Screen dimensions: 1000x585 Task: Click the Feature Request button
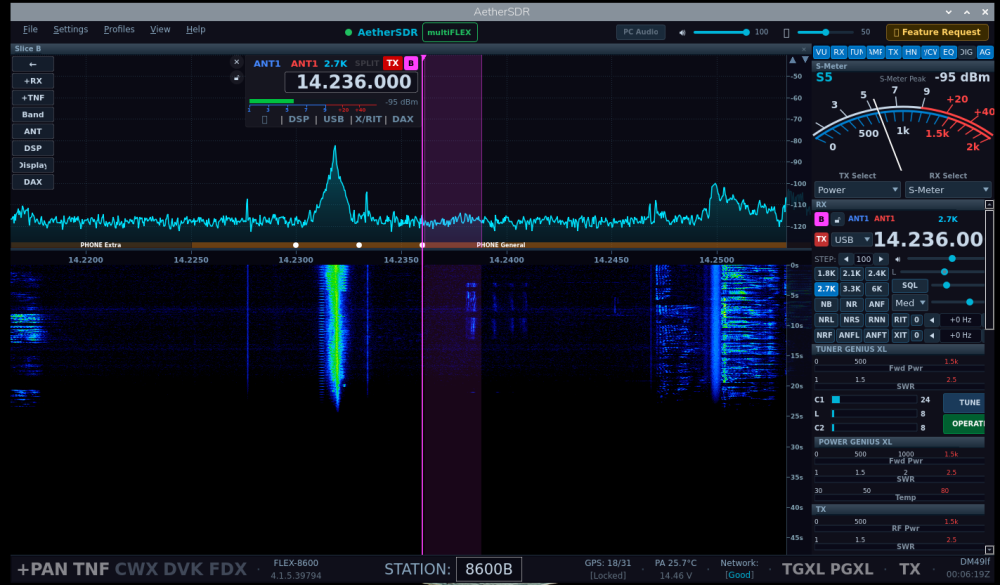(937, 32)
